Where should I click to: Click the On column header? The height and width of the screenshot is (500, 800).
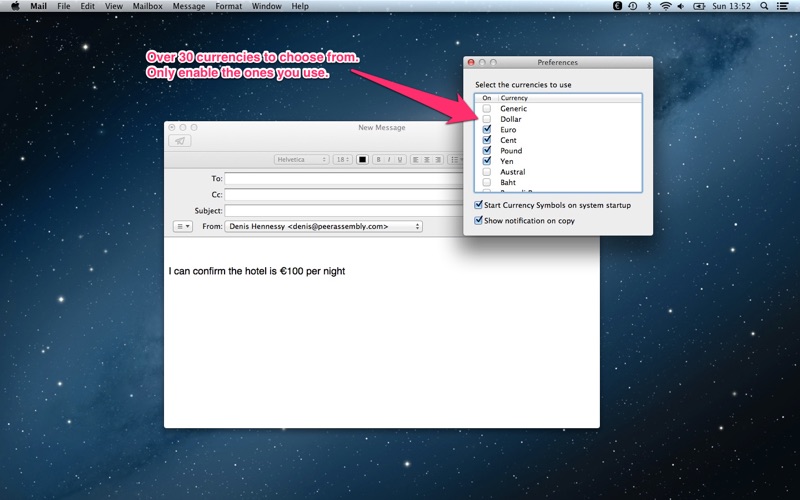point(487,98)
